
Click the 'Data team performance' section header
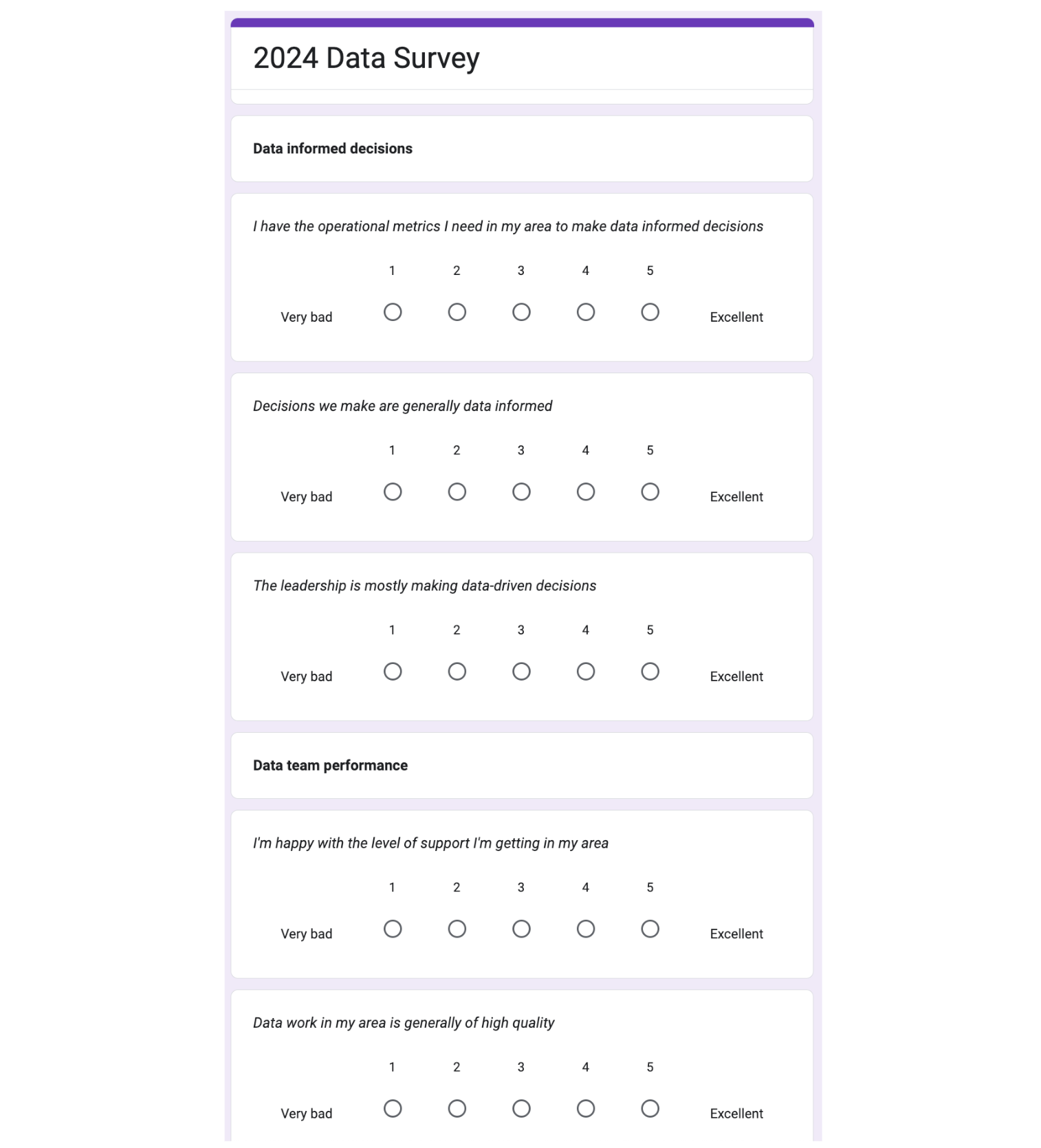pyautogui.click(x=330, y=765)
